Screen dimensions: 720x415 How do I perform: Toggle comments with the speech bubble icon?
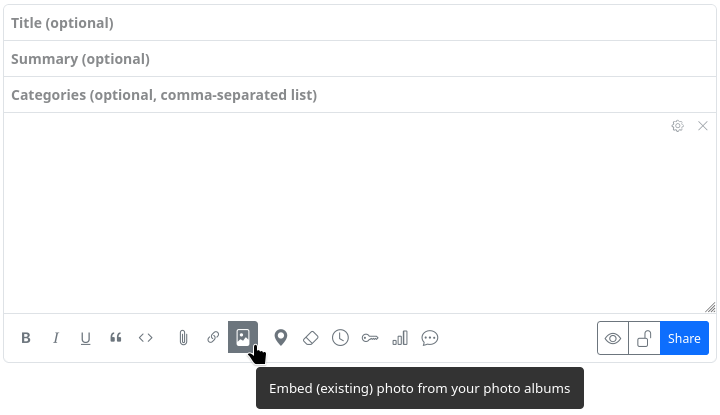coord(430,338)
